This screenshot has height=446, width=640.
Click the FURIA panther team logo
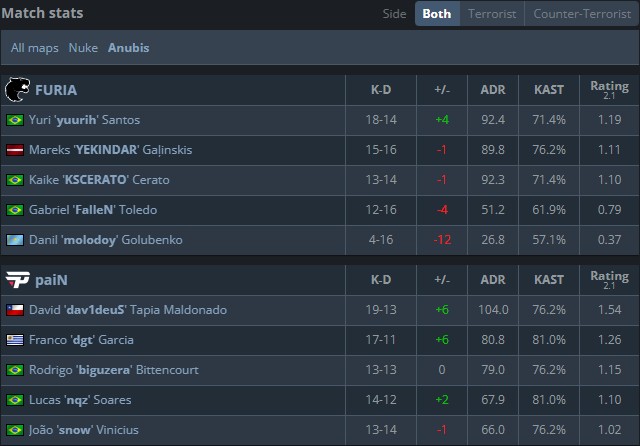click(17, 90)
